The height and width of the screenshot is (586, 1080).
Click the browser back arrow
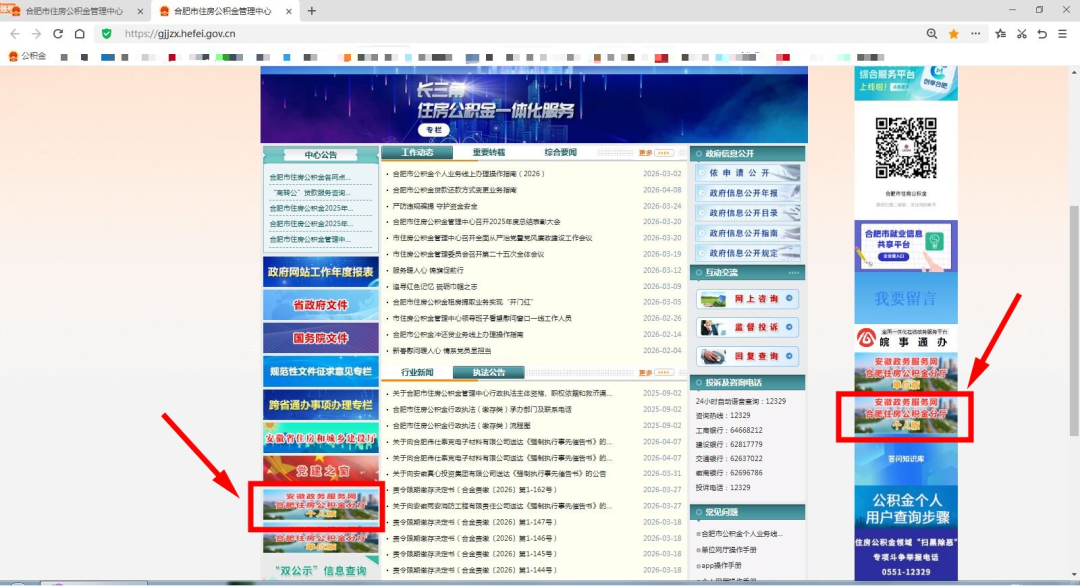pos(14,33)
